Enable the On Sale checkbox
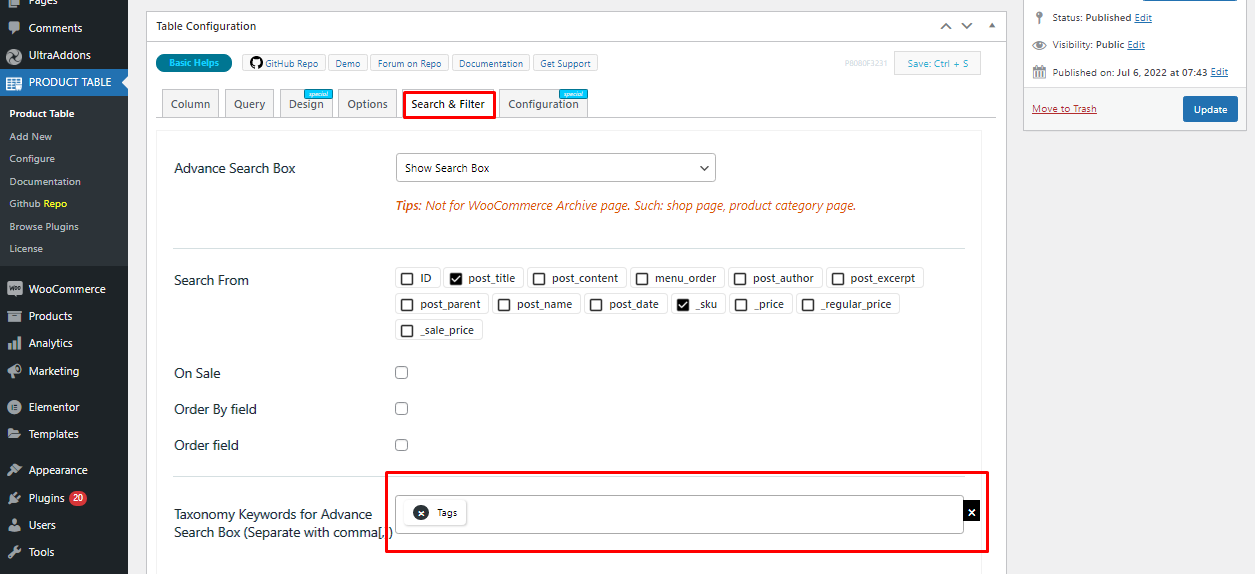This screenshot has height=574, width=1255. click(402, 373)
